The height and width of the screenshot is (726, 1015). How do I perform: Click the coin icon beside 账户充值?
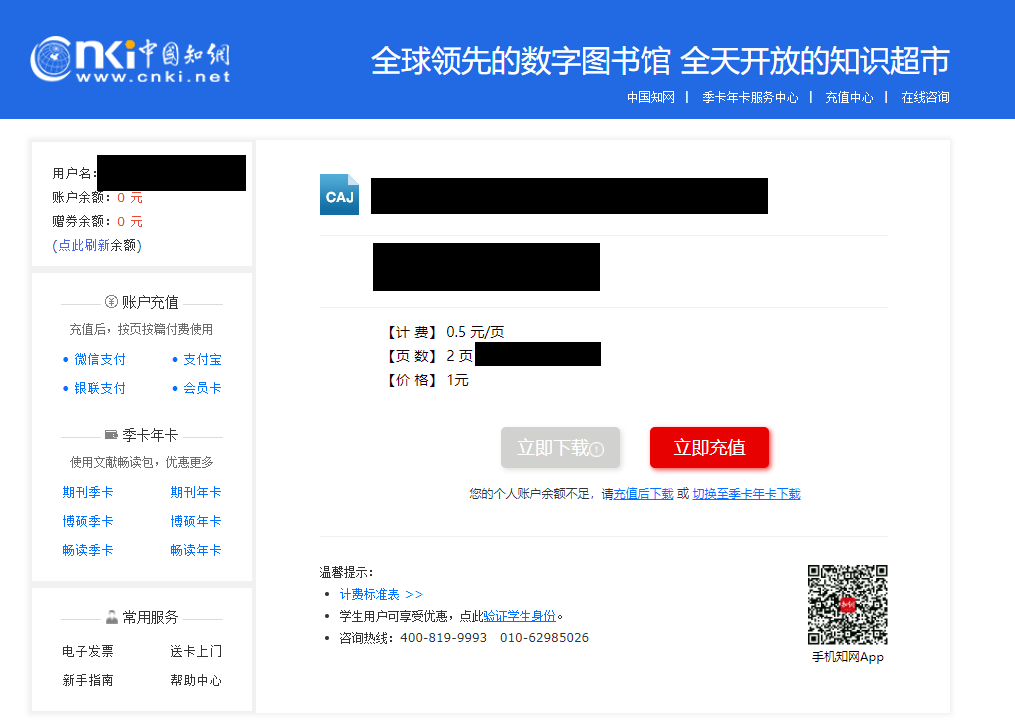(110, 302)
